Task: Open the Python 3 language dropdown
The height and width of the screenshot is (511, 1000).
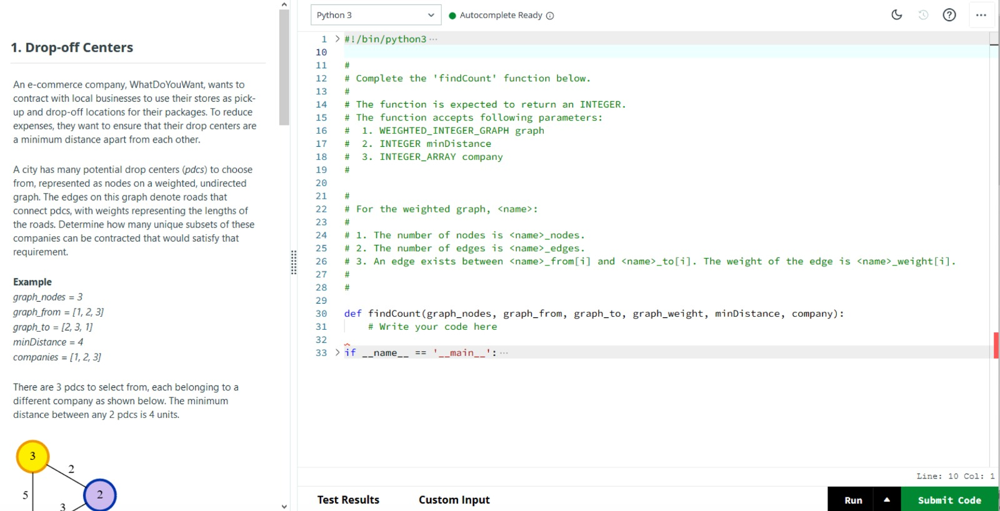Action: [375, 15]
